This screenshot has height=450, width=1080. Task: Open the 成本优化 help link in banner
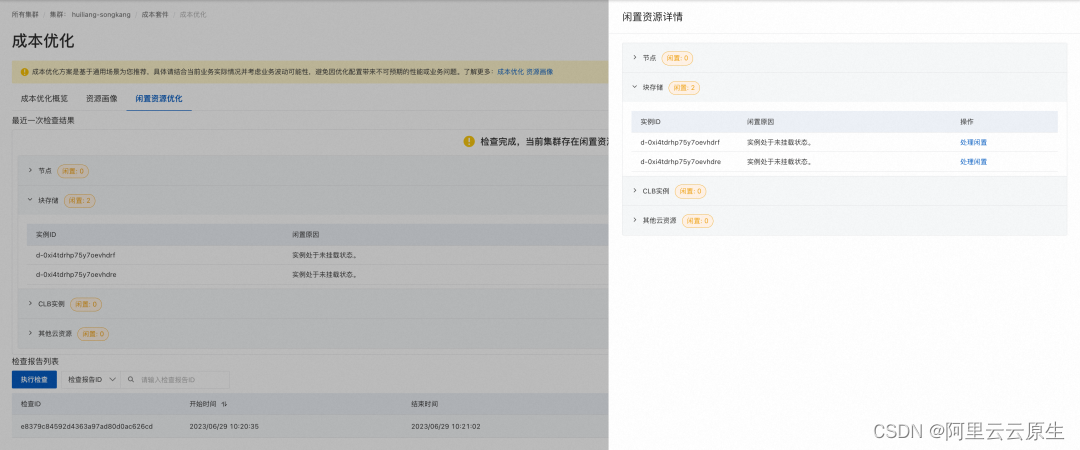click(x=510, y=72)
